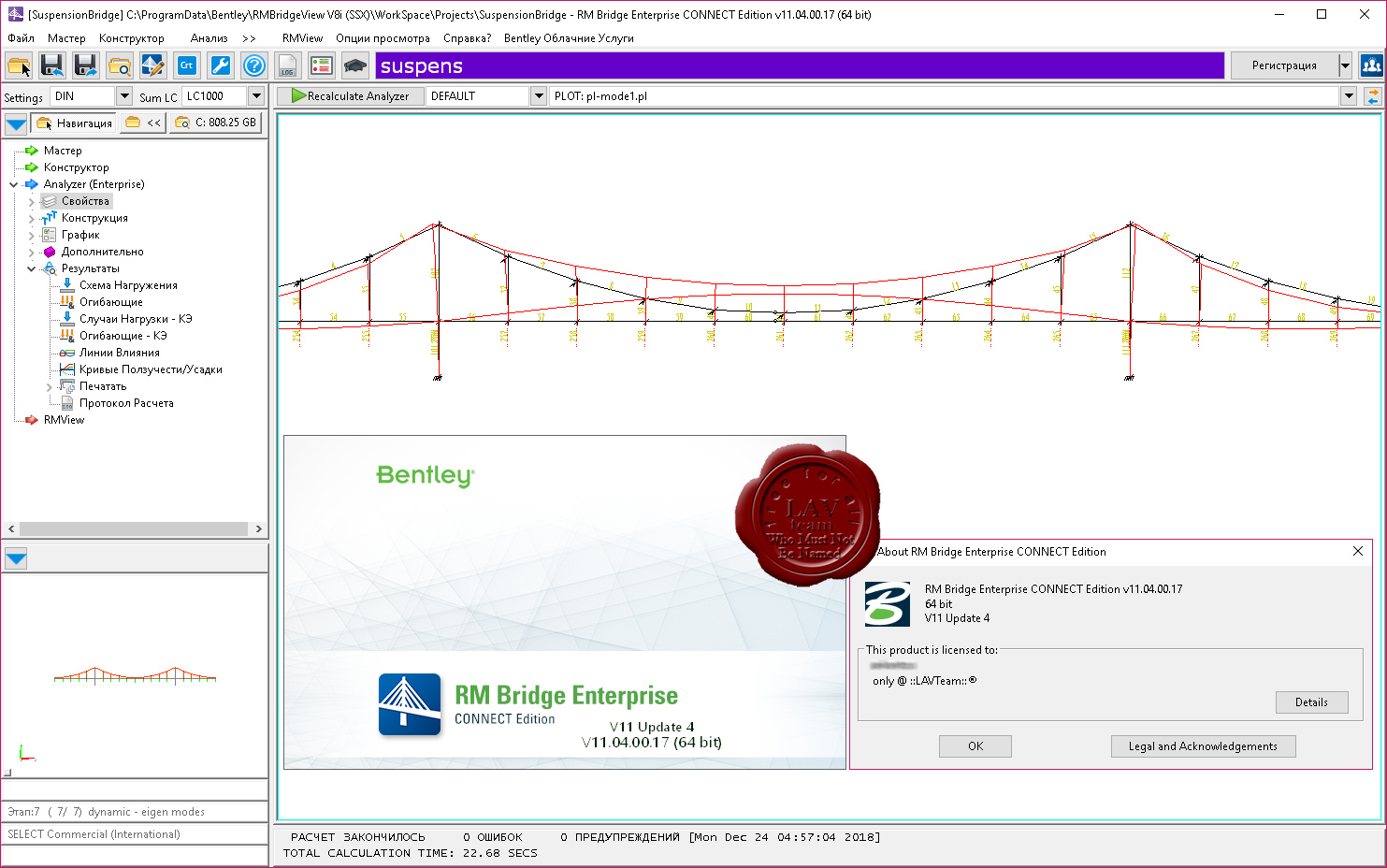This screenshot has height=868, width=1387.
Task: Open the Sum LC LC1000 dropdown arrow
Action: [256, 96]
